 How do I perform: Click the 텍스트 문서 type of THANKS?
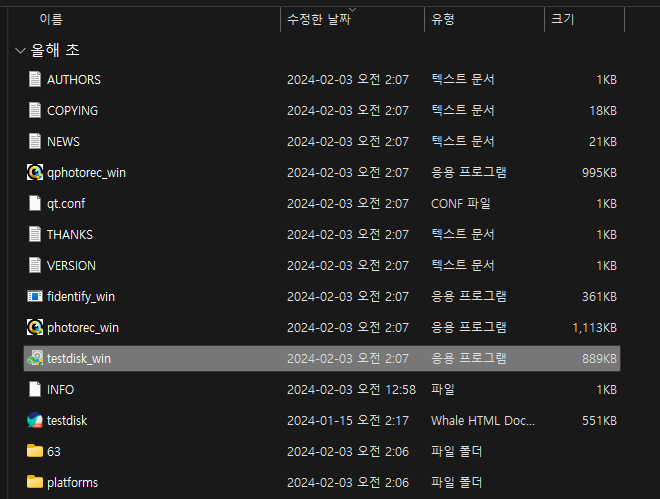(x=463, y=235)
